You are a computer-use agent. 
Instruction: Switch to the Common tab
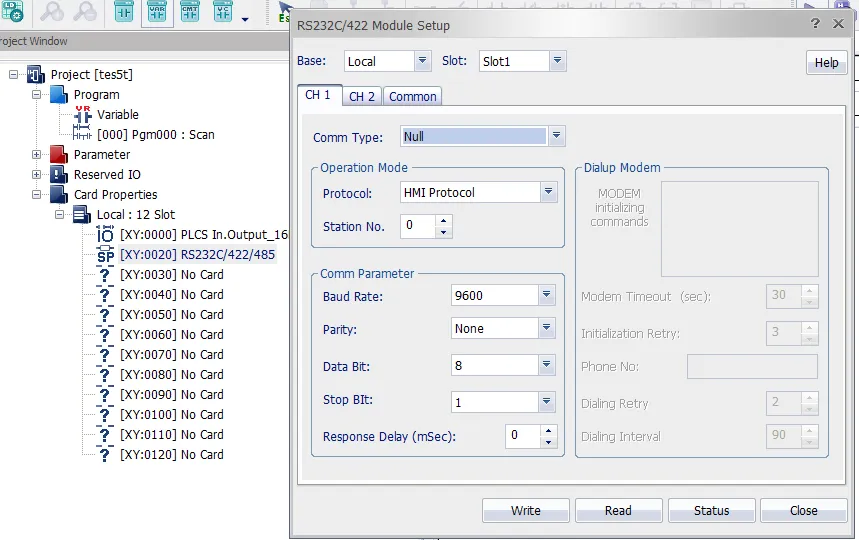(x=412, y=96)
